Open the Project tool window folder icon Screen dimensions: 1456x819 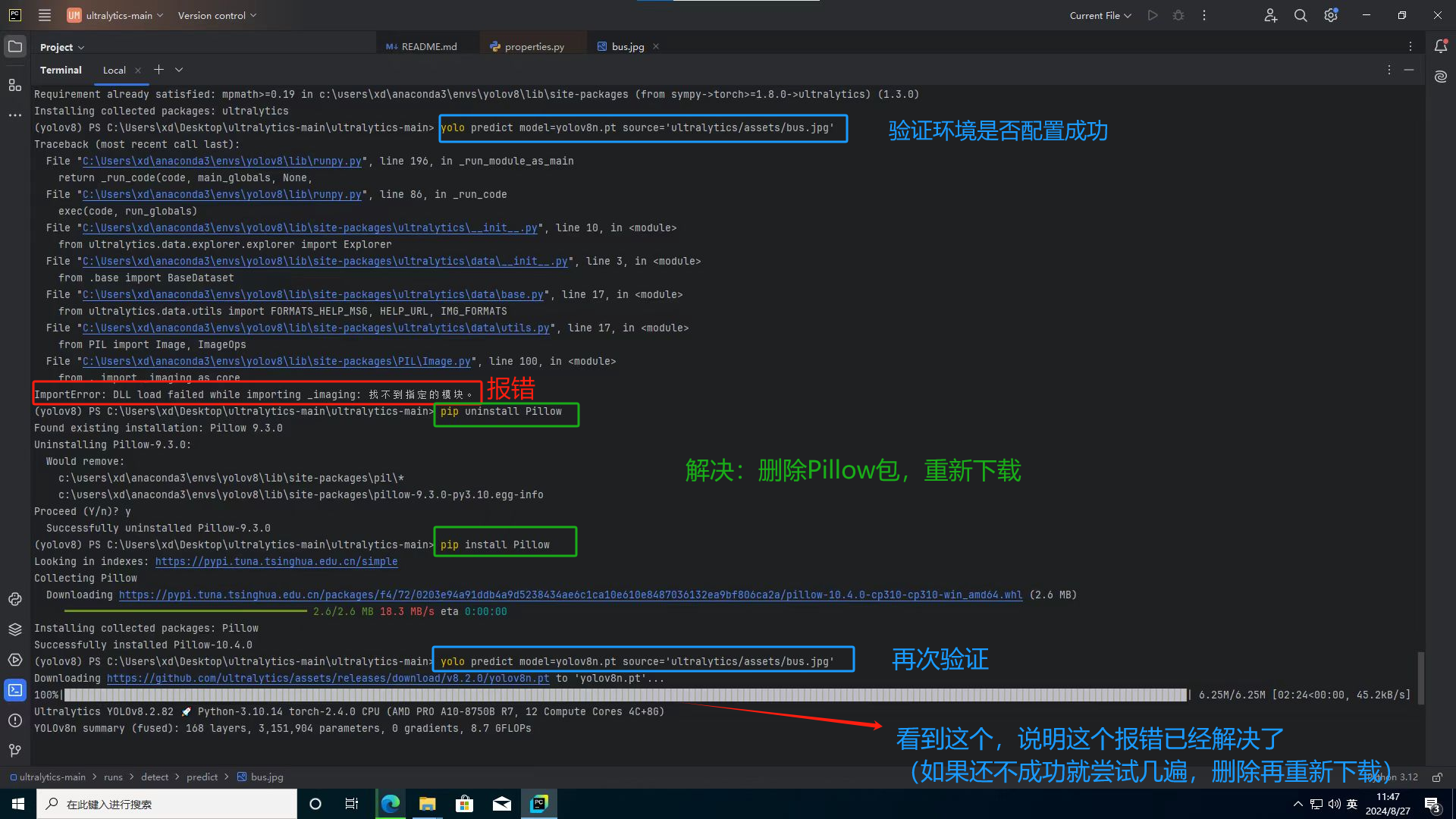[x=15, y=46]
